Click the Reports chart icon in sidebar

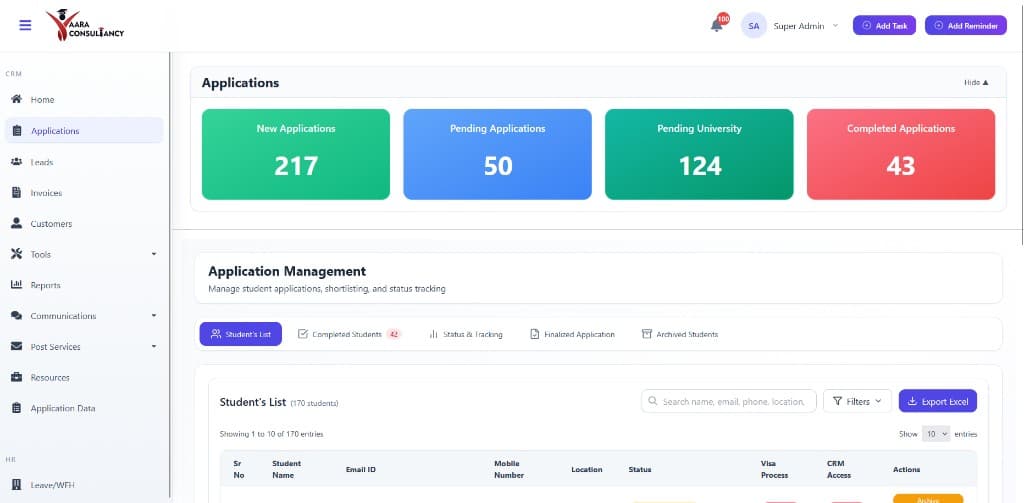[x=17, y=285]
